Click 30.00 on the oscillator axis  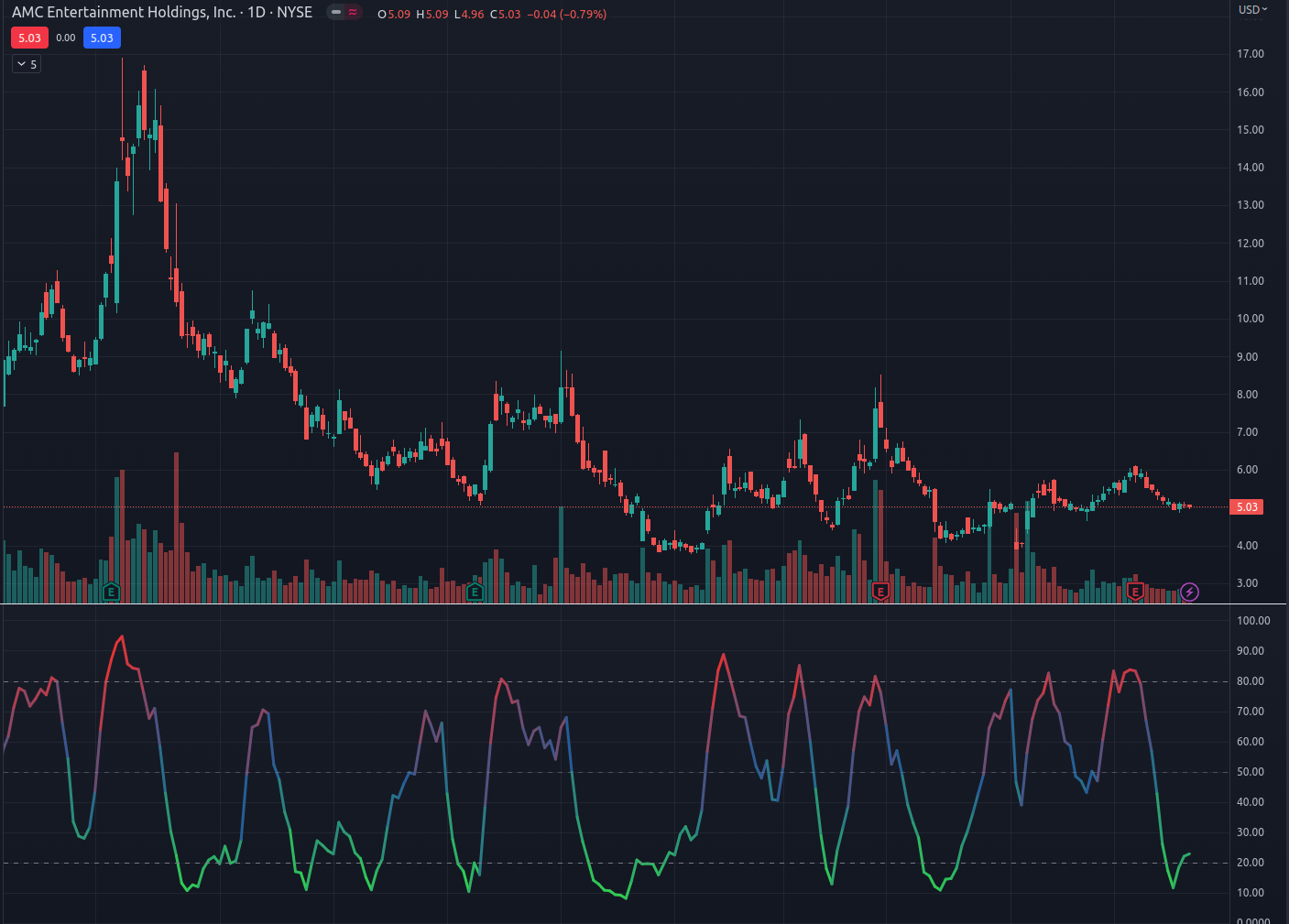pos(1251,832)
